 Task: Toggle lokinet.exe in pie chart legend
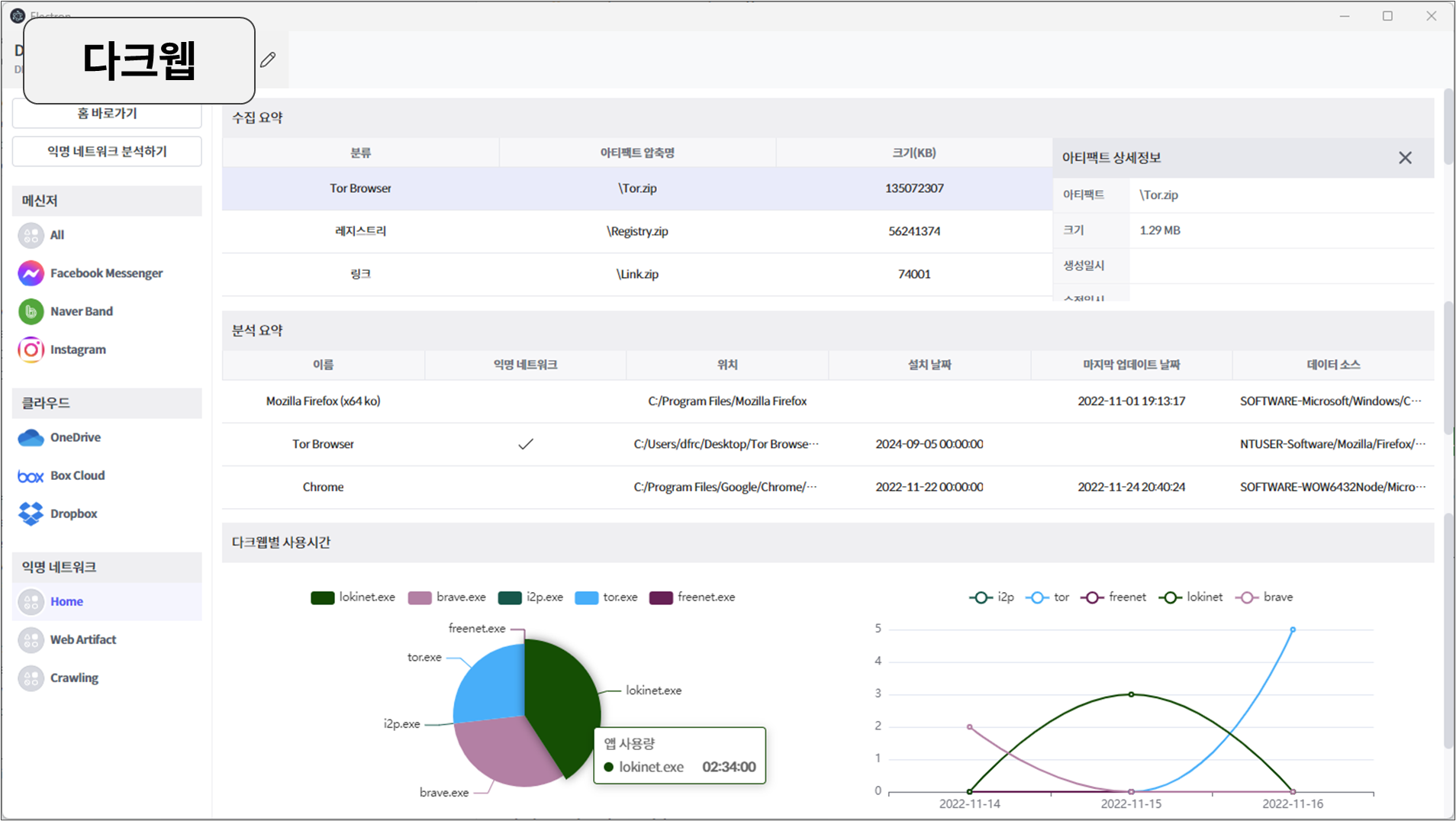(353, 597)
